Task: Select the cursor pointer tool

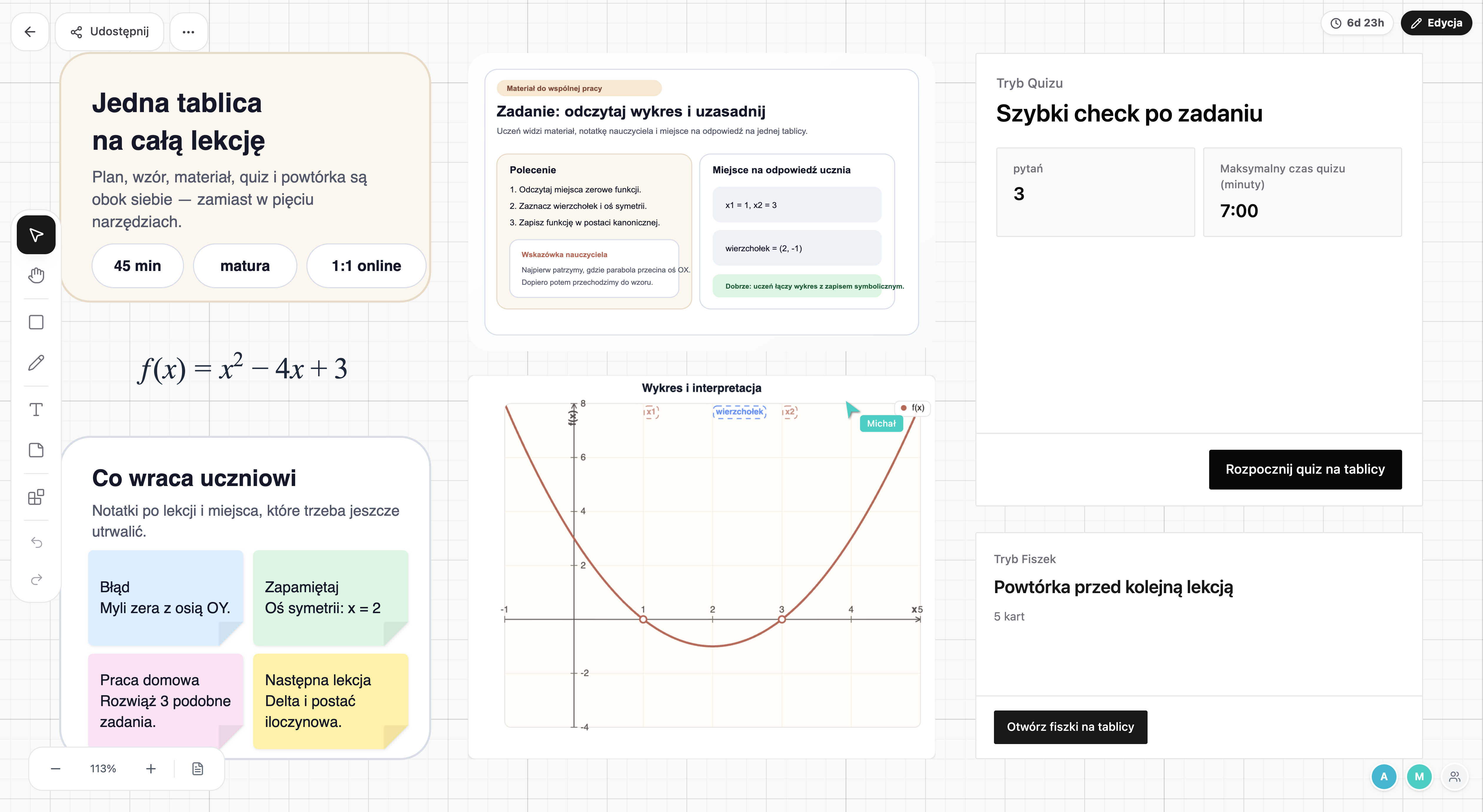Action: (36, 235)
